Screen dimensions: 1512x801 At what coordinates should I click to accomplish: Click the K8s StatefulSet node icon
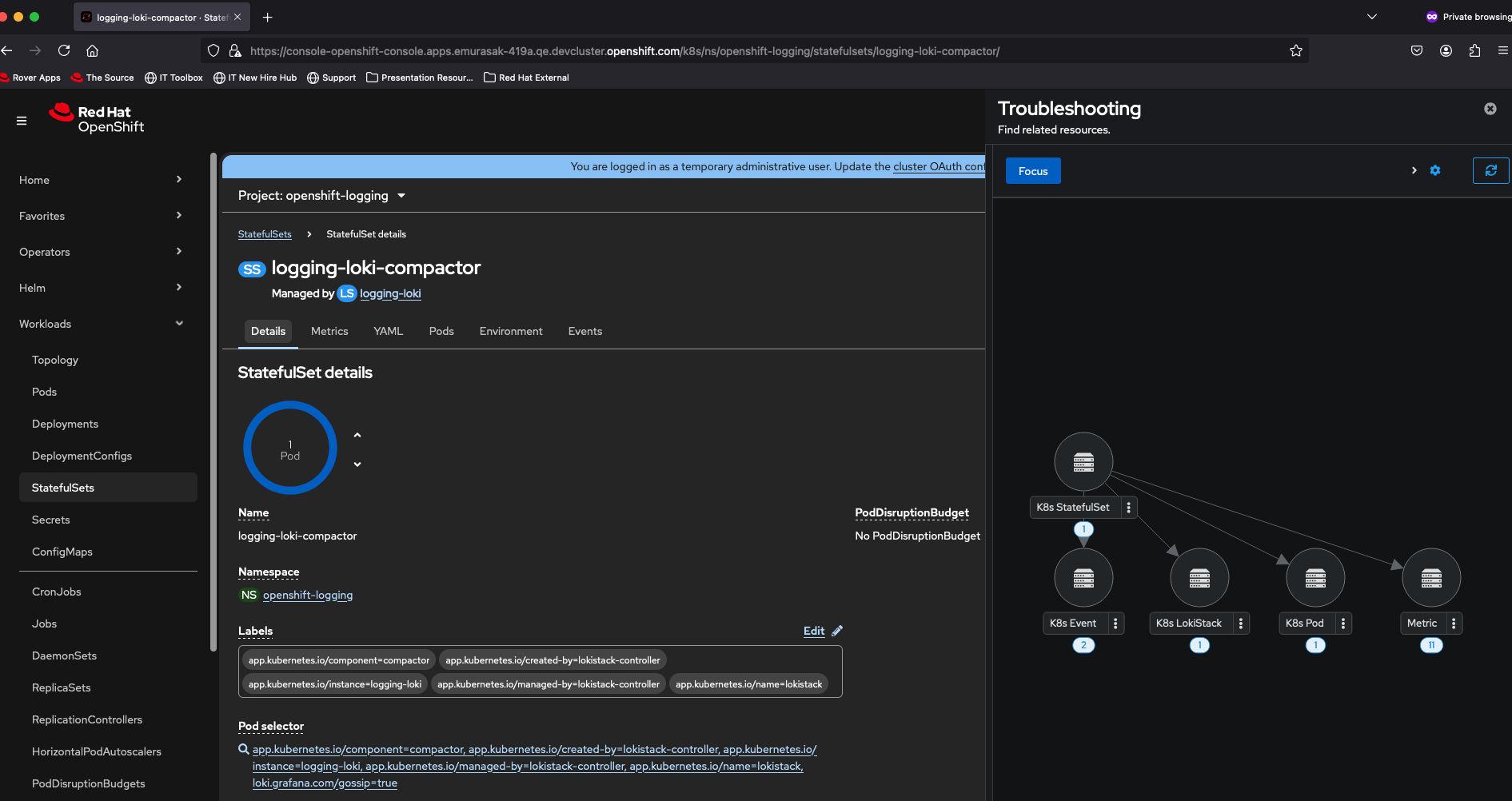1083,462
